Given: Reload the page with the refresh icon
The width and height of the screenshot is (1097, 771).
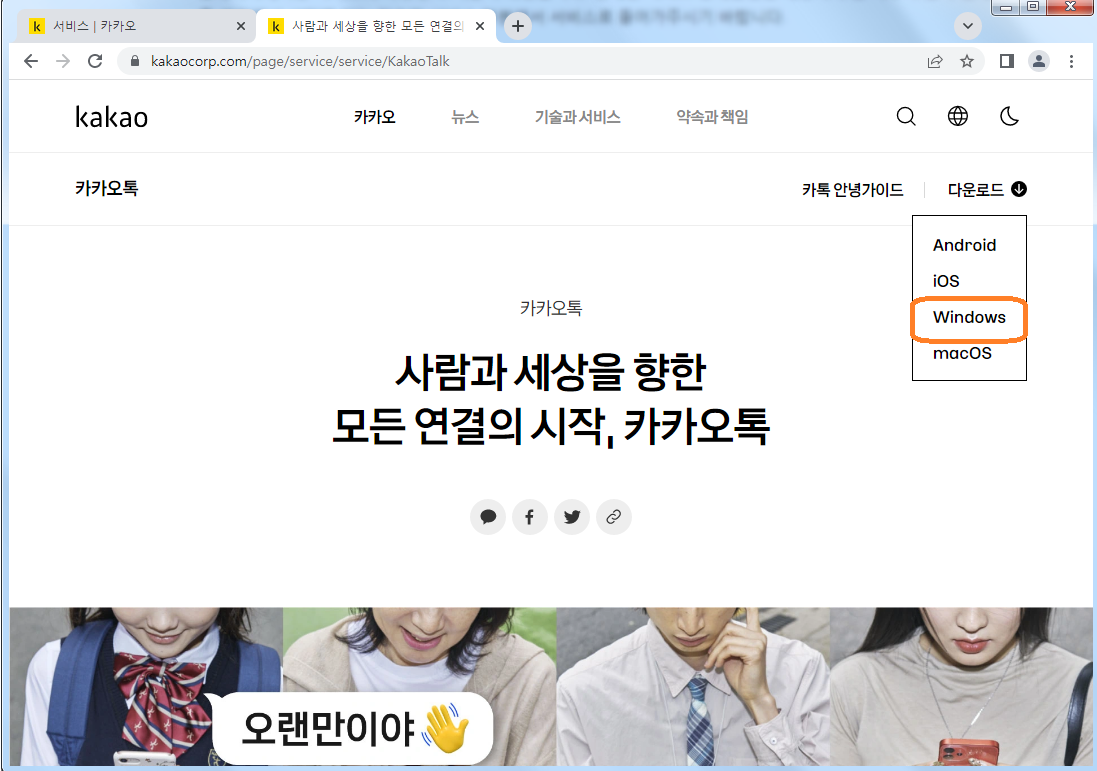Looking at the screenshot, I should click(95, 62).
